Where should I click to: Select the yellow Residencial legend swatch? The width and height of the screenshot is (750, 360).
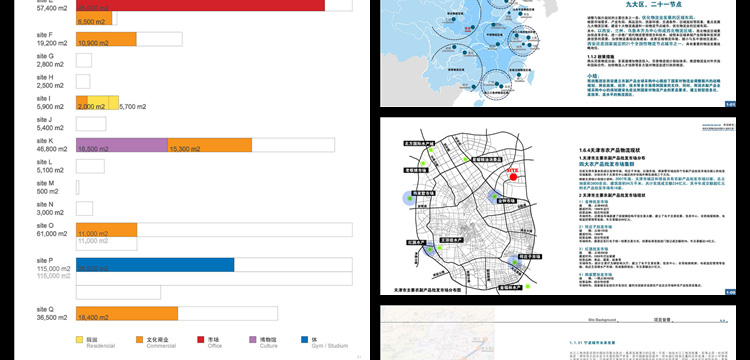tap(79, 339)
